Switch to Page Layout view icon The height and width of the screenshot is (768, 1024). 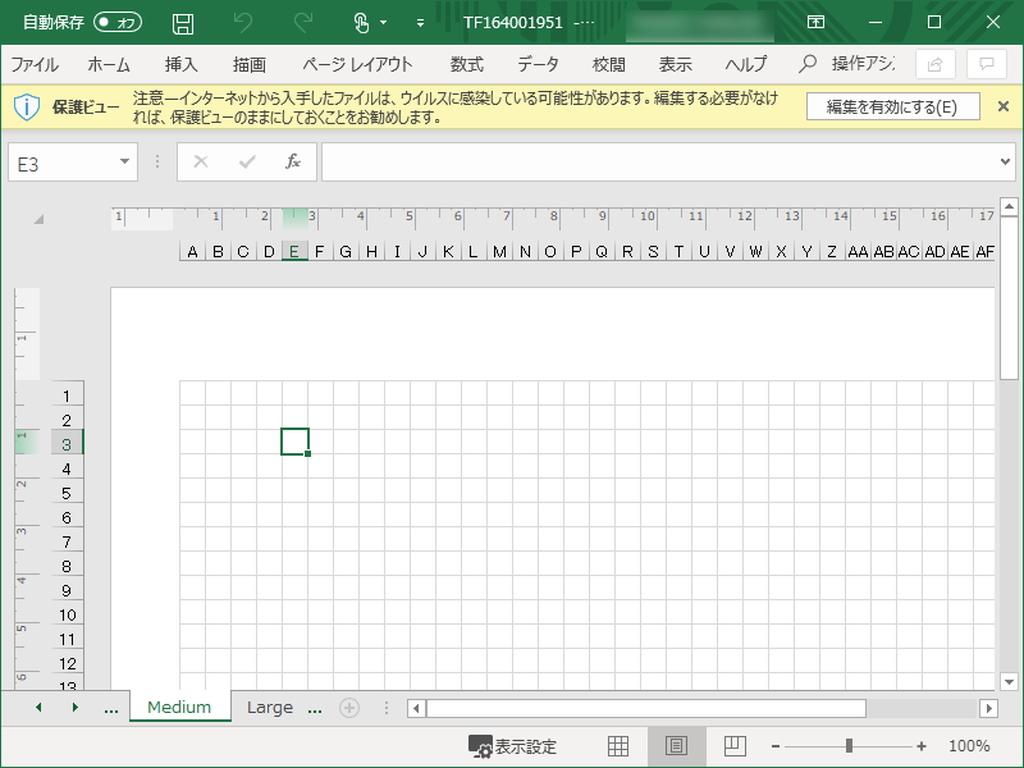point(677,746)
